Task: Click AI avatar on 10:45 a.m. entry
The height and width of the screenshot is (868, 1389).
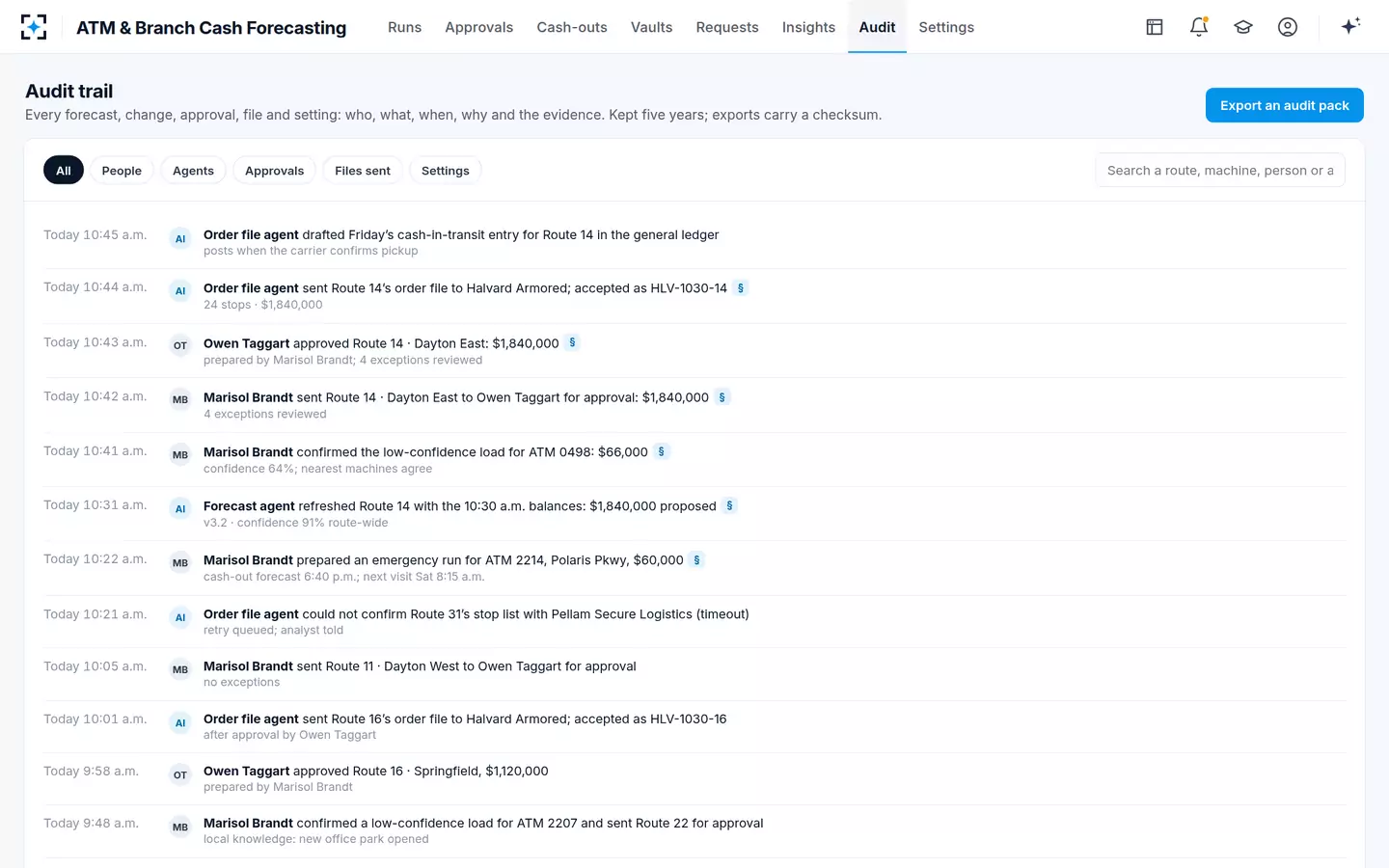Action: [x=180, y=238]
